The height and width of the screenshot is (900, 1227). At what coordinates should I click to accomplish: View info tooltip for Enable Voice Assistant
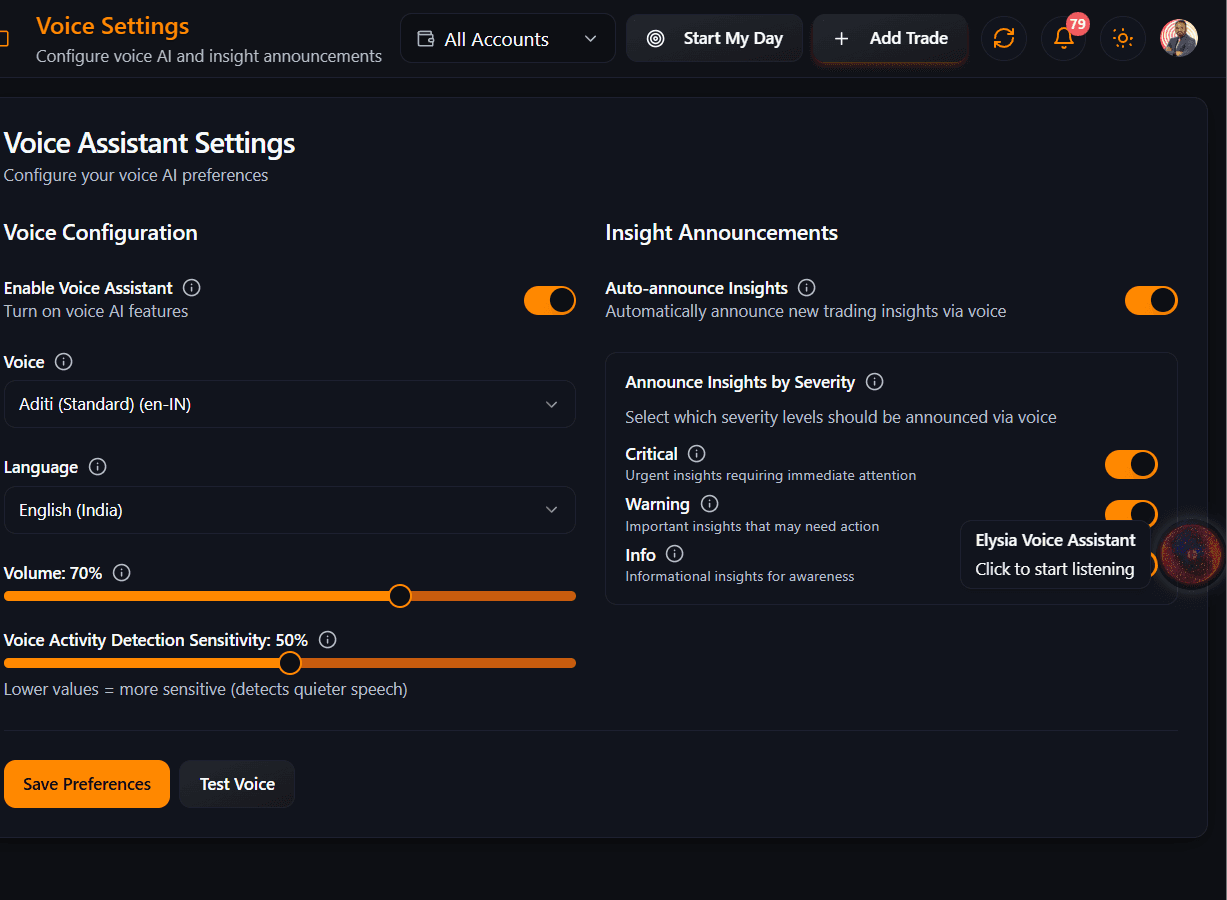(191, 287)
